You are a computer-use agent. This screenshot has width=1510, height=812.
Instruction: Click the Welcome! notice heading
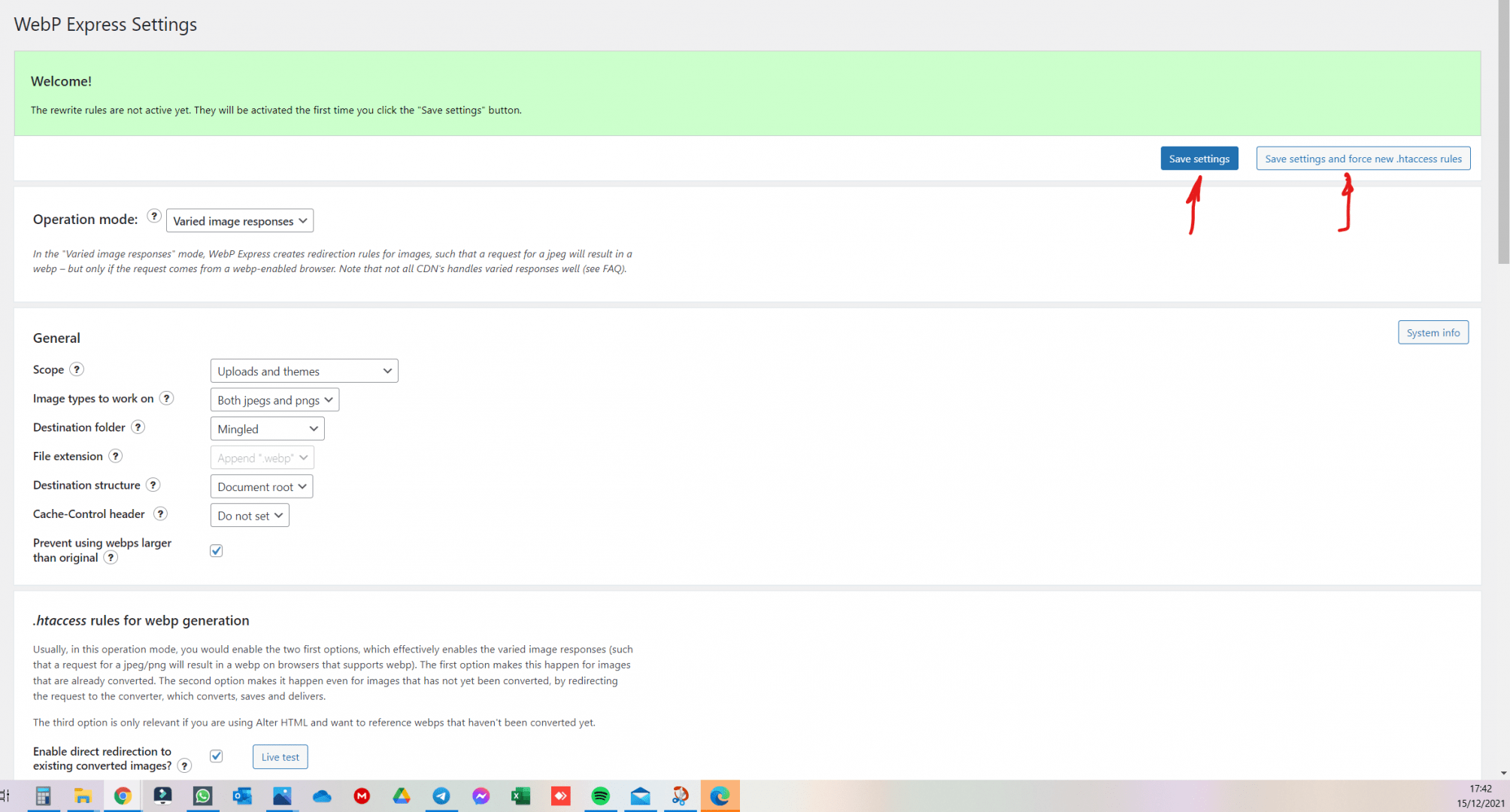[x=61, y=81]
